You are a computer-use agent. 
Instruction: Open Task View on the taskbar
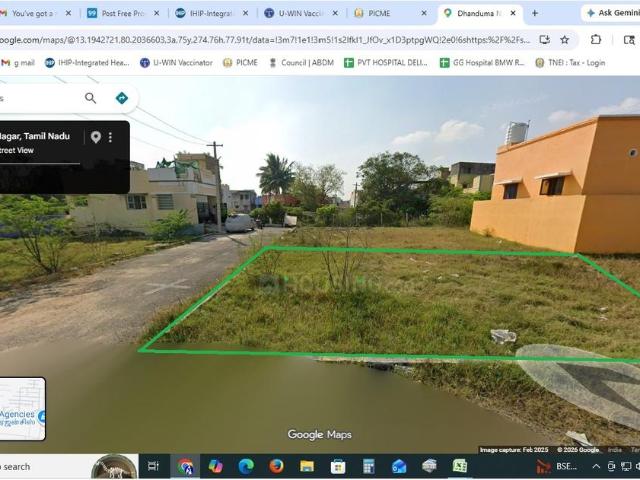[153, 466]
